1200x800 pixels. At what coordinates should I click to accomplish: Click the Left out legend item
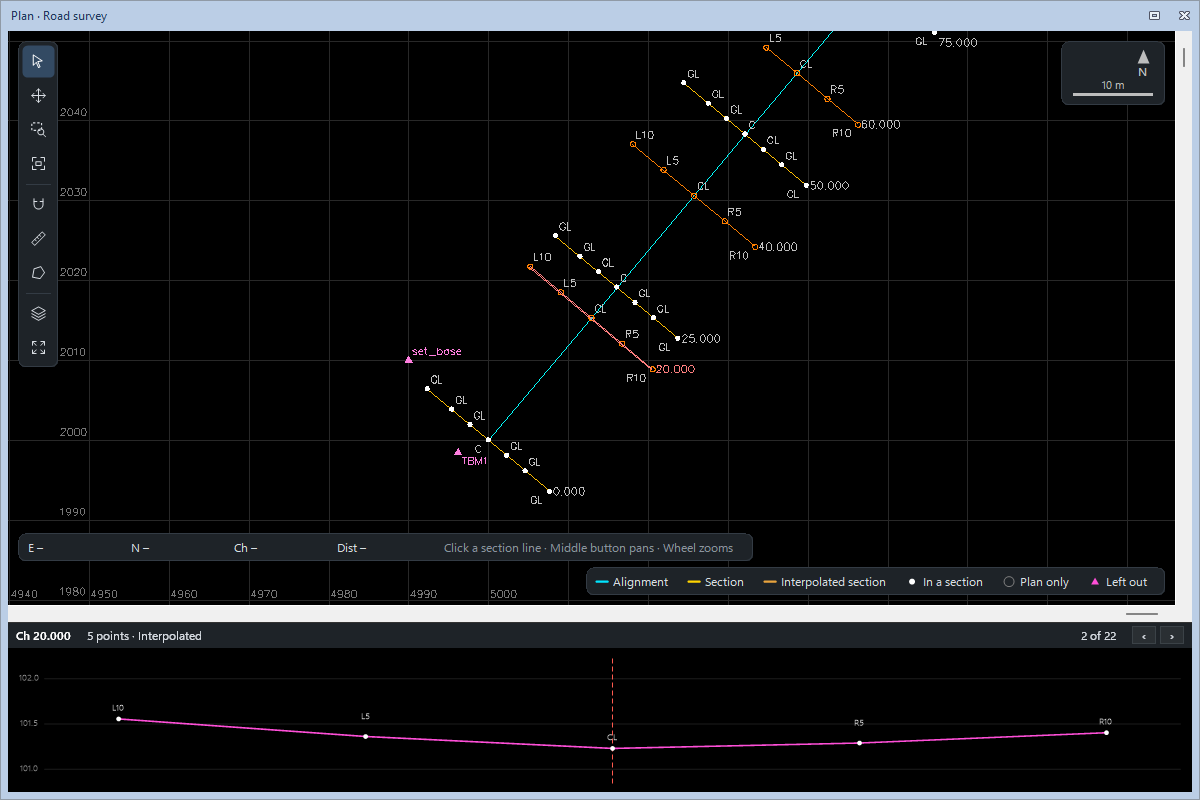coord(1118,582)
